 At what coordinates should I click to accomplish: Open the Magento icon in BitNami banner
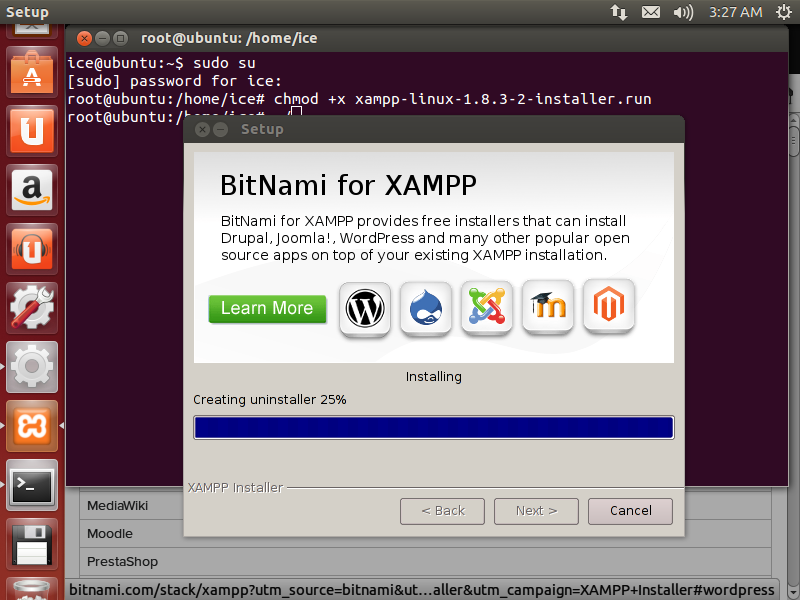click(609, 306)
